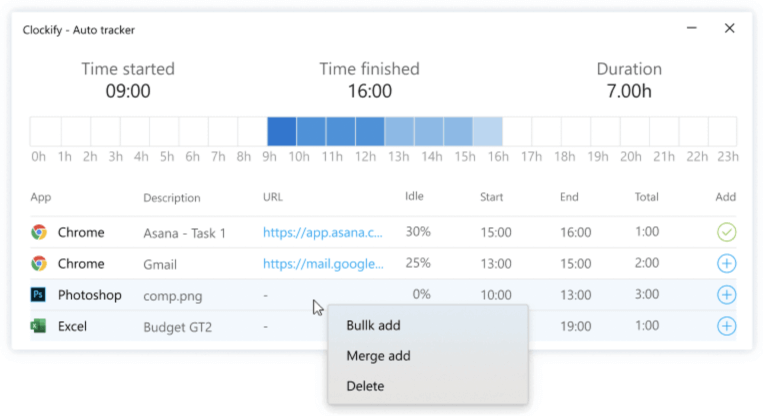Click the Description column header
This screenshot has width=763, height=416.
pos(172,198)
